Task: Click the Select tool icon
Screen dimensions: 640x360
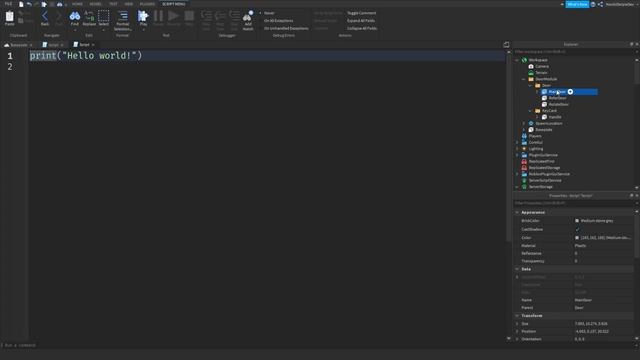Action: pyautogui.click(x=104, y=16)
